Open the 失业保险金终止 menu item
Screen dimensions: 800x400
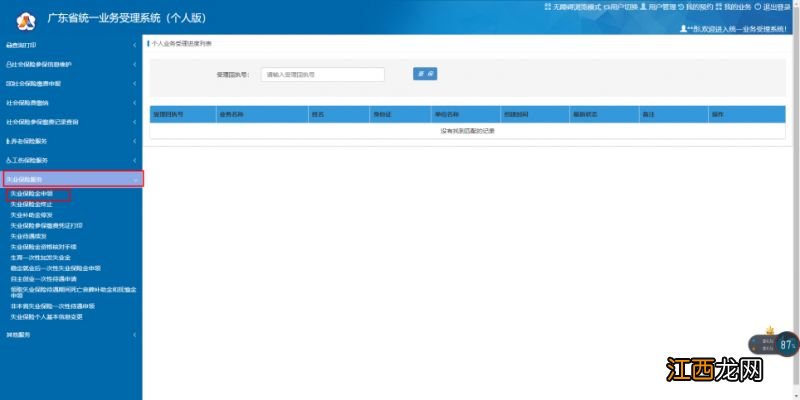(32, 204)
